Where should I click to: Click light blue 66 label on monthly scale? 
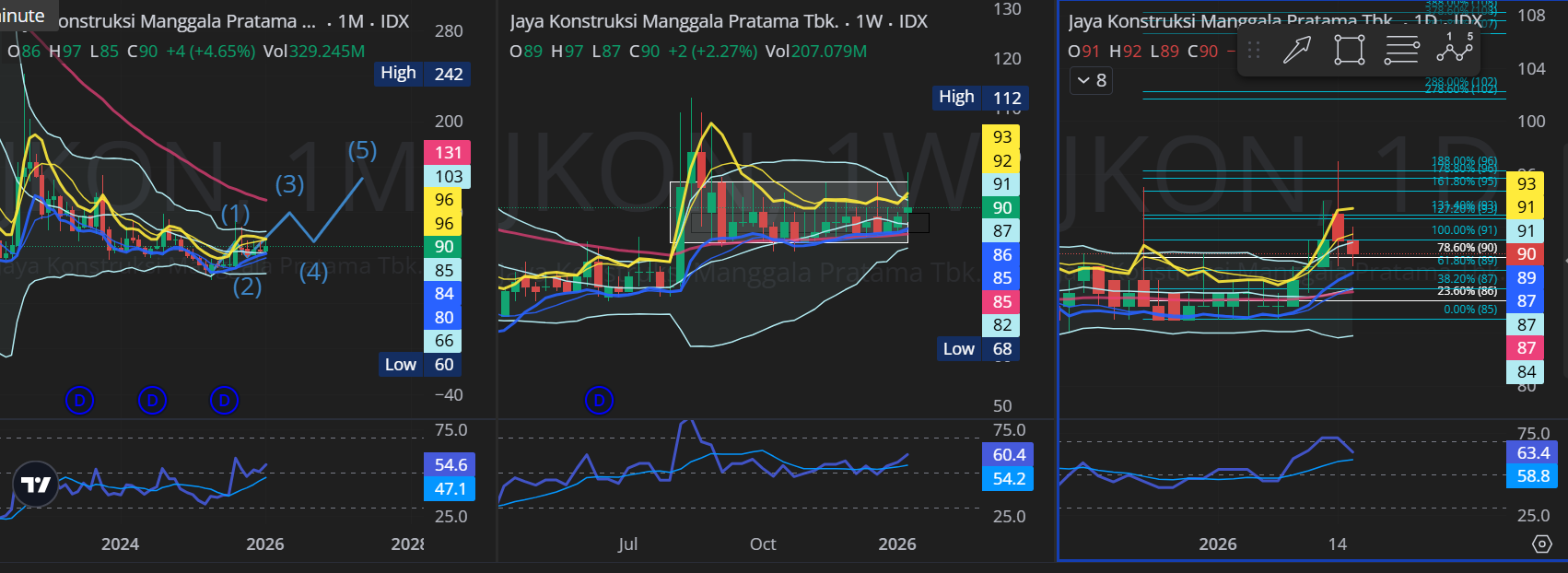pyautogui.click(x=444, y=341)
